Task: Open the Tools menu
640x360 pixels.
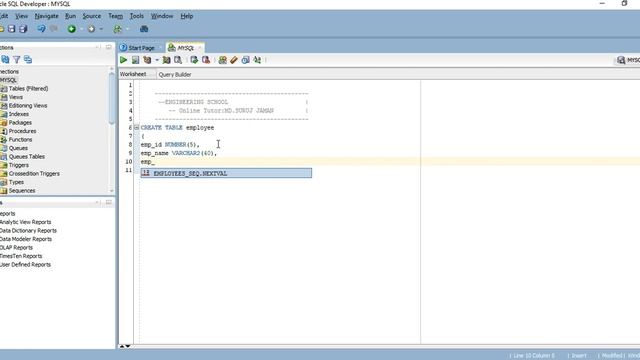Action: point(137,16)
